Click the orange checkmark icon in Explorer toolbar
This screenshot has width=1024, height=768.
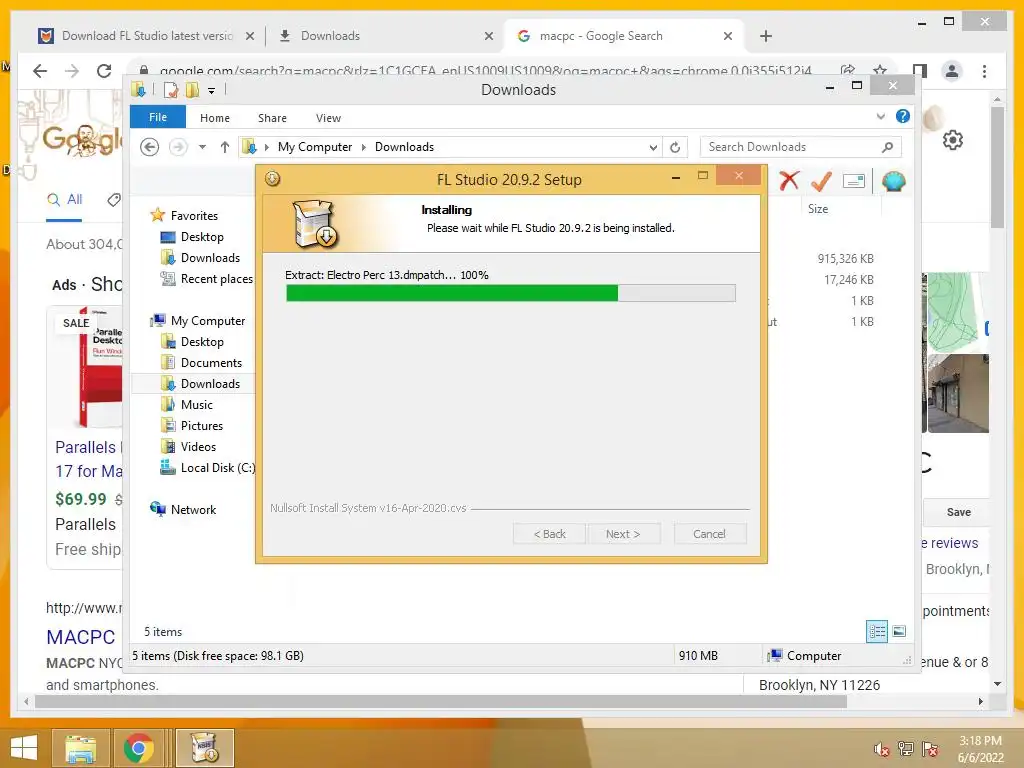pyautogui.click(x=821, y=181)
